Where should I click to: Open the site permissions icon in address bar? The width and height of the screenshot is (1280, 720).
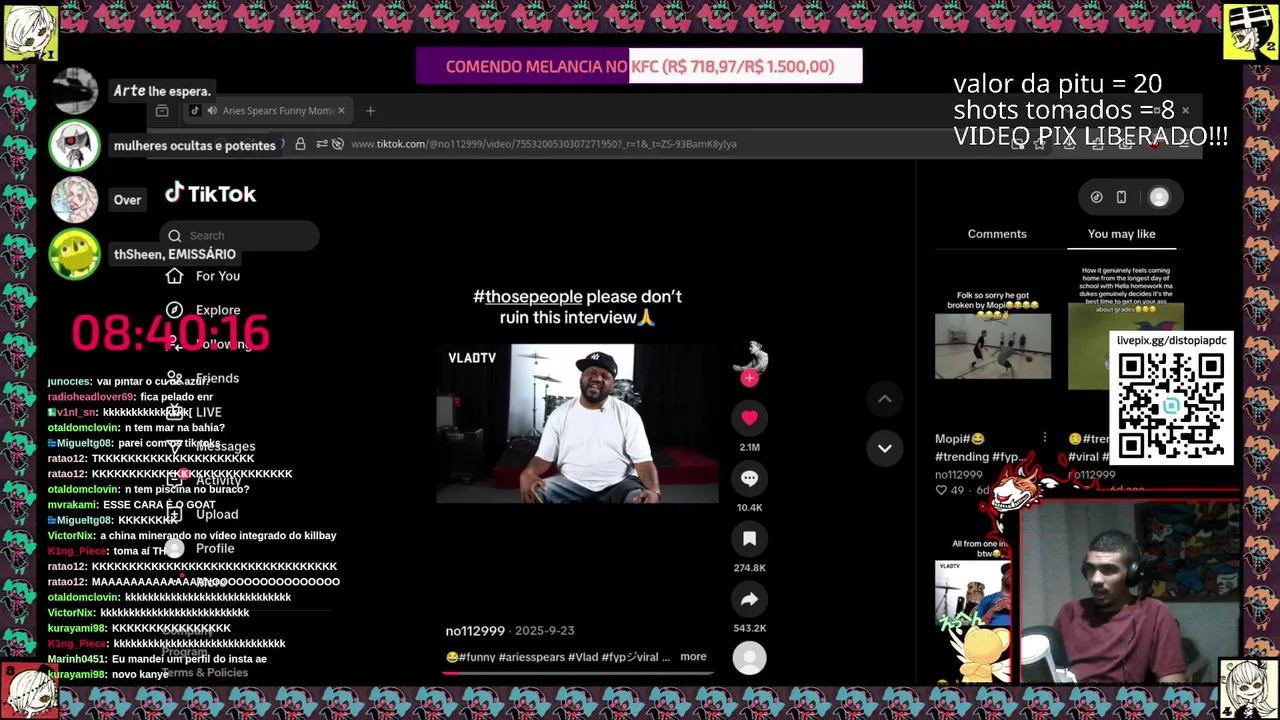point(322,144)
